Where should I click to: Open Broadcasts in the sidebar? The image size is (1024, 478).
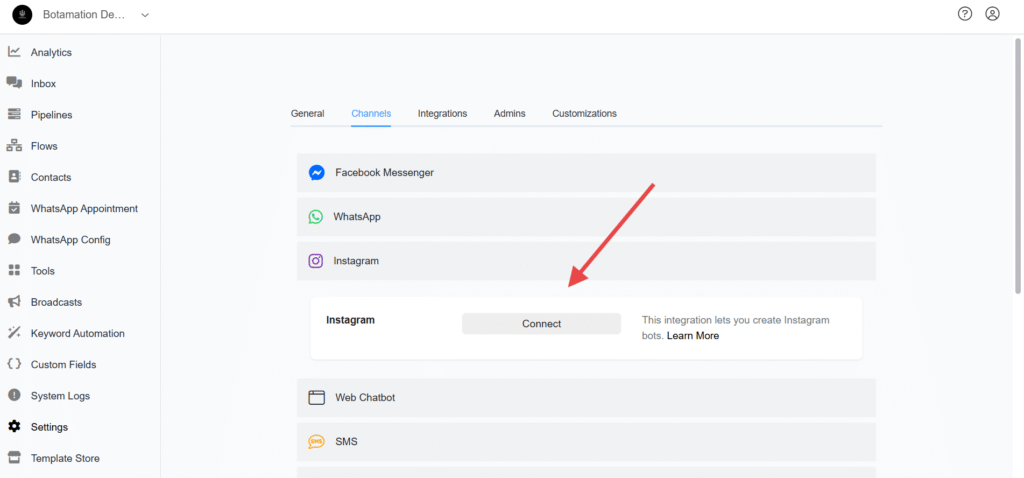[56, 302]
